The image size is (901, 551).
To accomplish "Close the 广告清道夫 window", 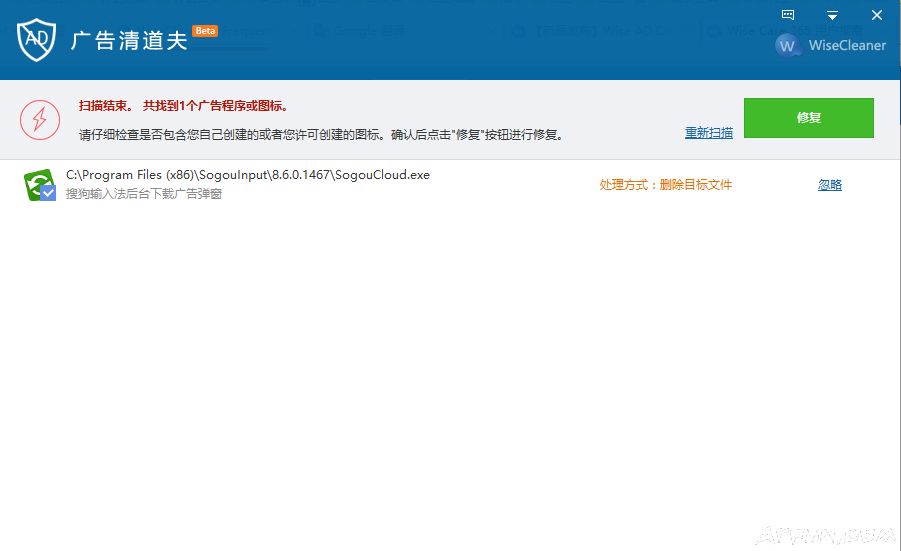I will coord(876,15).
